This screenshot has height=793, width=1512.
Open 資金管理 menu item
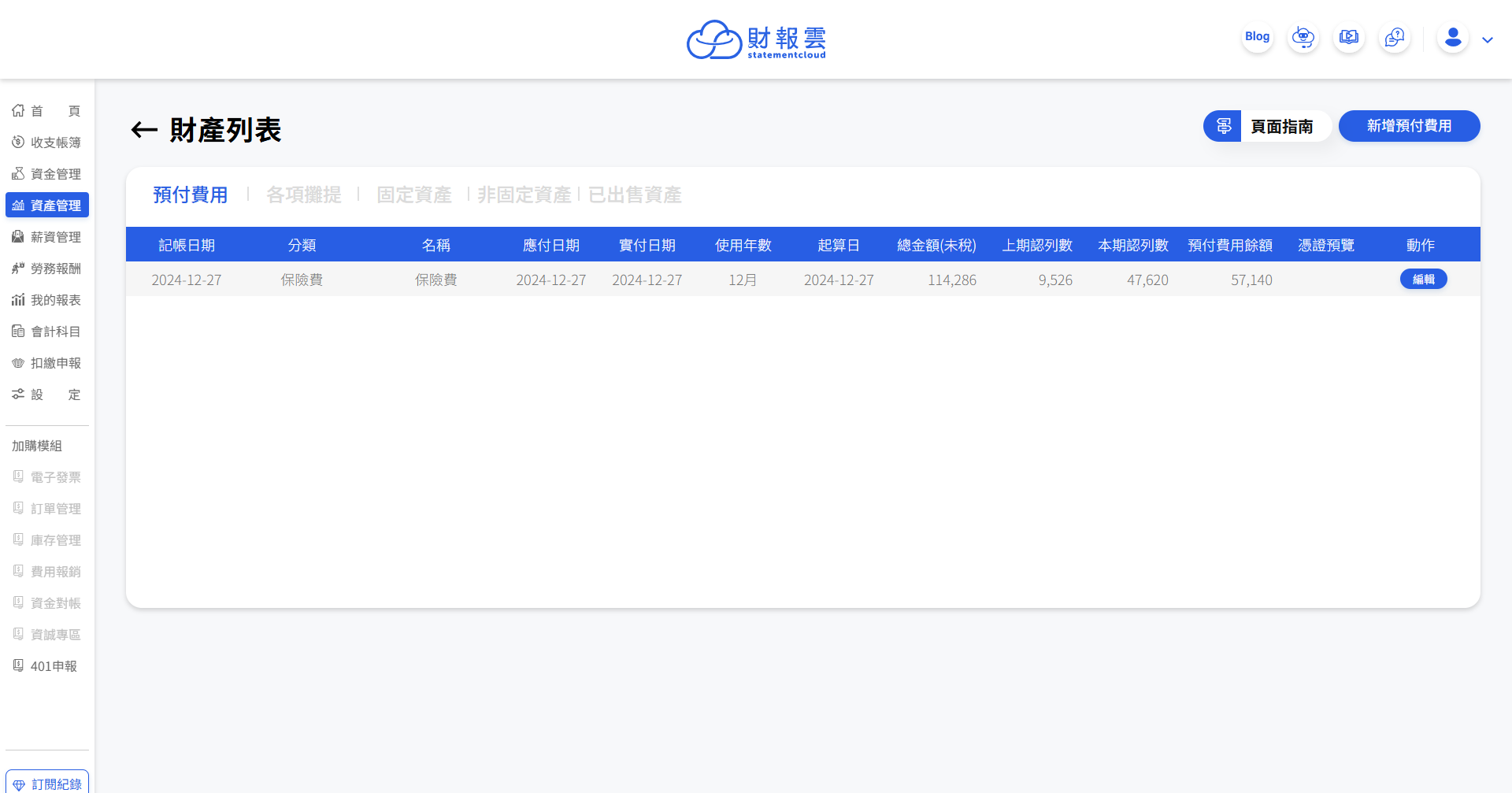[x=47, y=174]
